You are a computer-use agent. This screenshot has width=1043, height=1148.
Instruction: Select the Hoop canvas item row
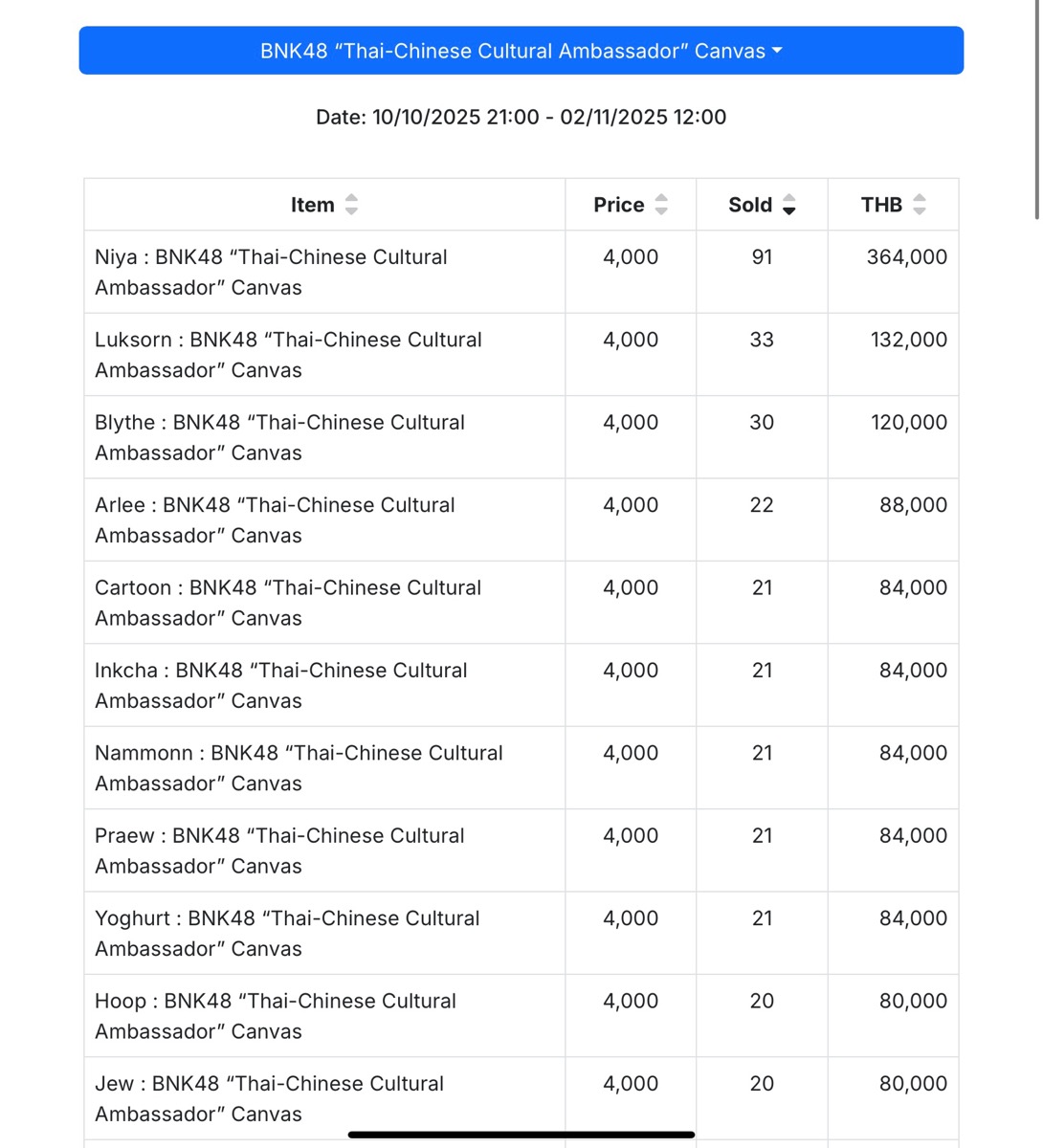[521, 1016]
